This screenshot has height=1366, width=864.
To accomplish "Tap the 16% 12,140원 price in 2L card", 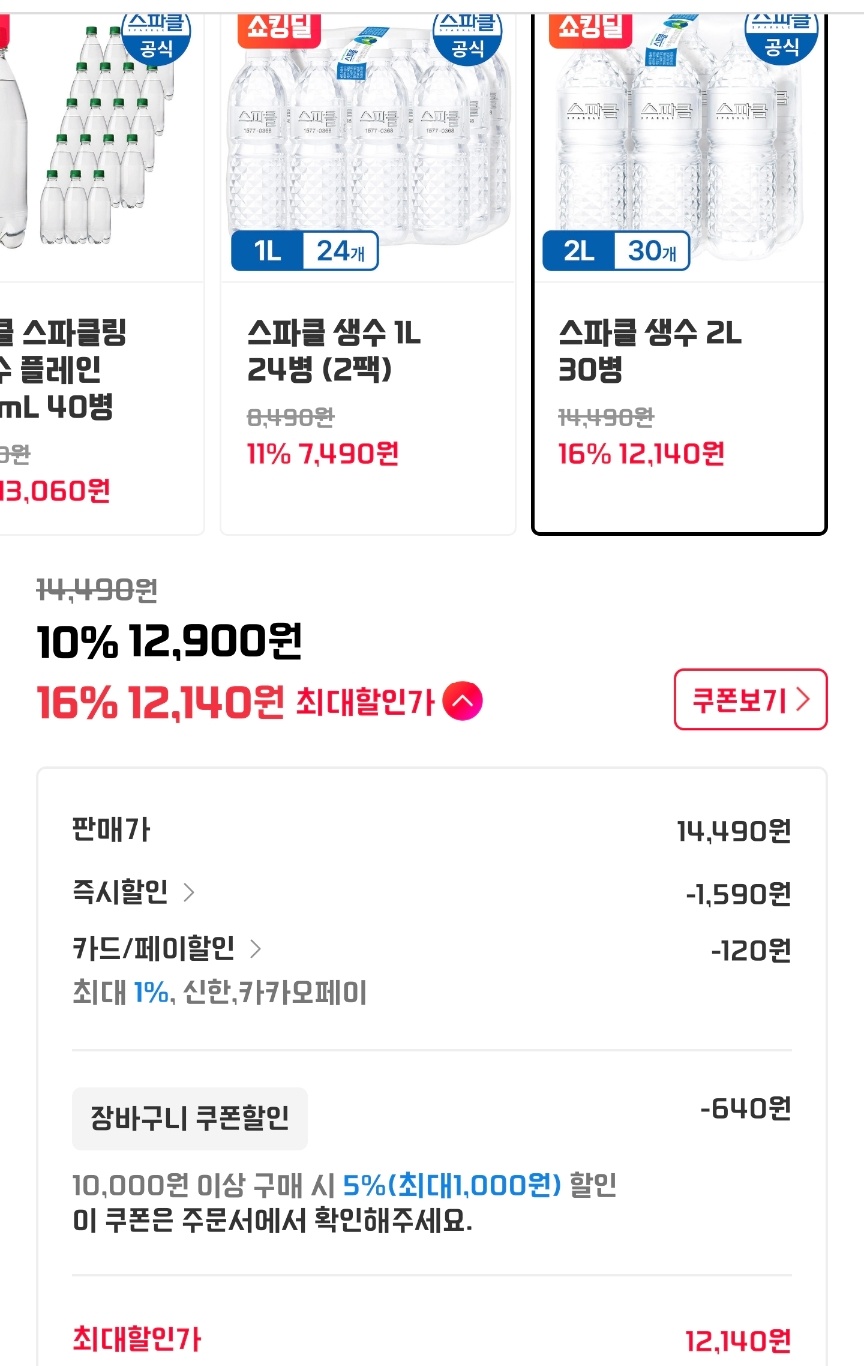I will (x=641, y=454).
